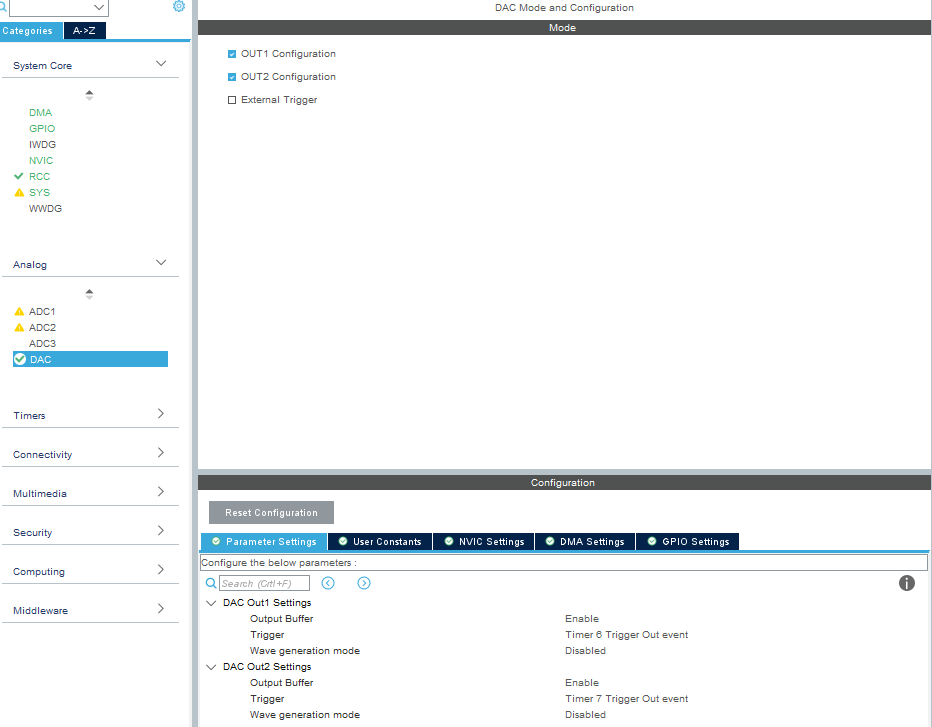This screenshot has height=727, width=932.
Task: Click the warning icon next to SYS
Action: coord(19,193)
